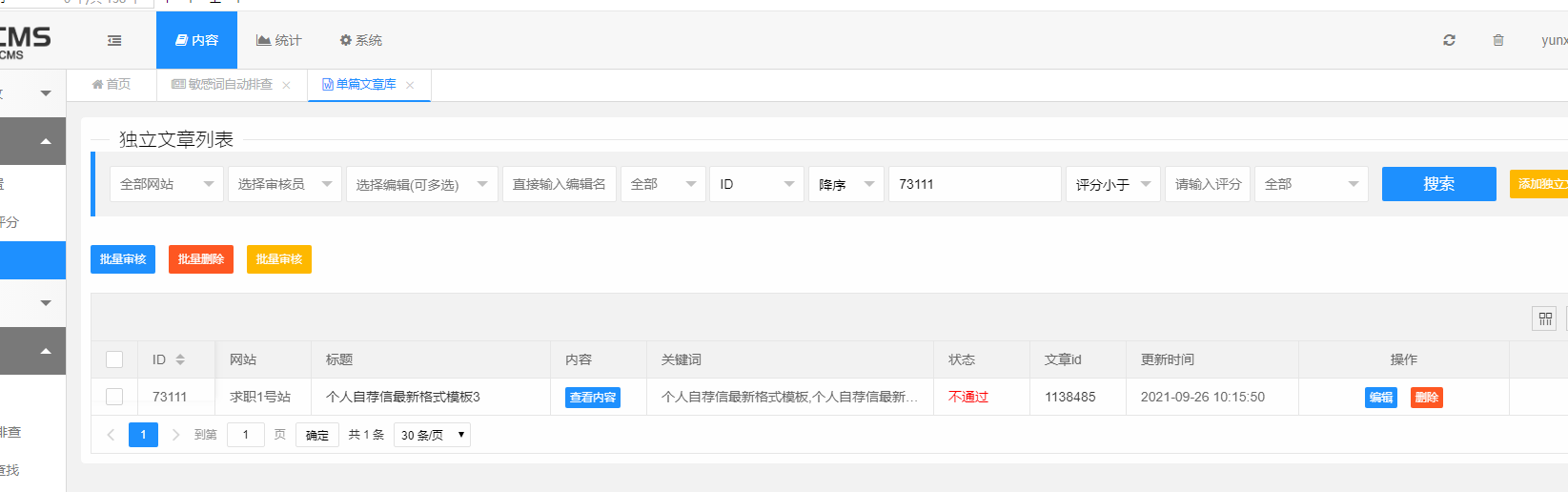1568x492 pixels.
Task: Click the 编辑 button for row 73111
Action: click(1381, 398)
